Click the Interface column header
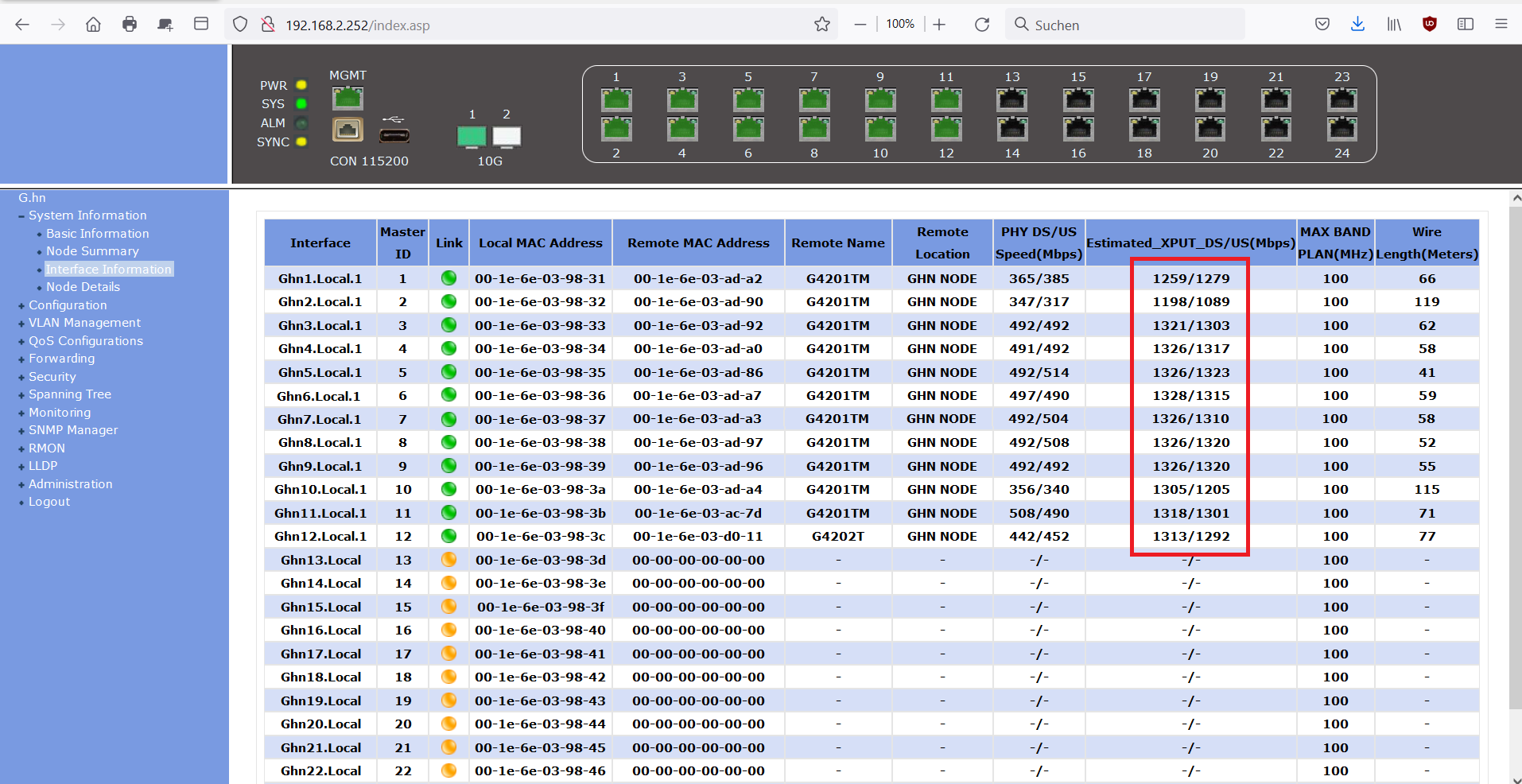The width and height of the screenshot is (1522, 784). [x=320, y=243]
